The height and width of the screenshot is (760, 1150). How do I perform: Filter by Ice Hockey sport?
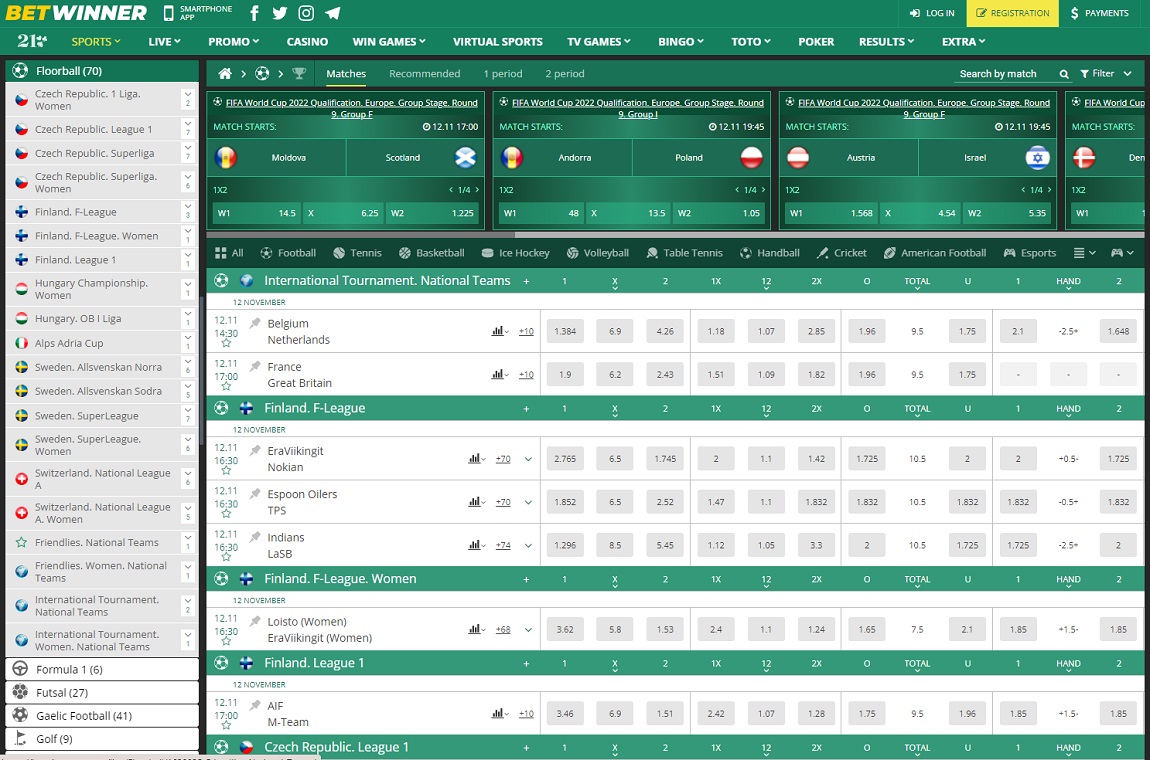tap(516, 253)
